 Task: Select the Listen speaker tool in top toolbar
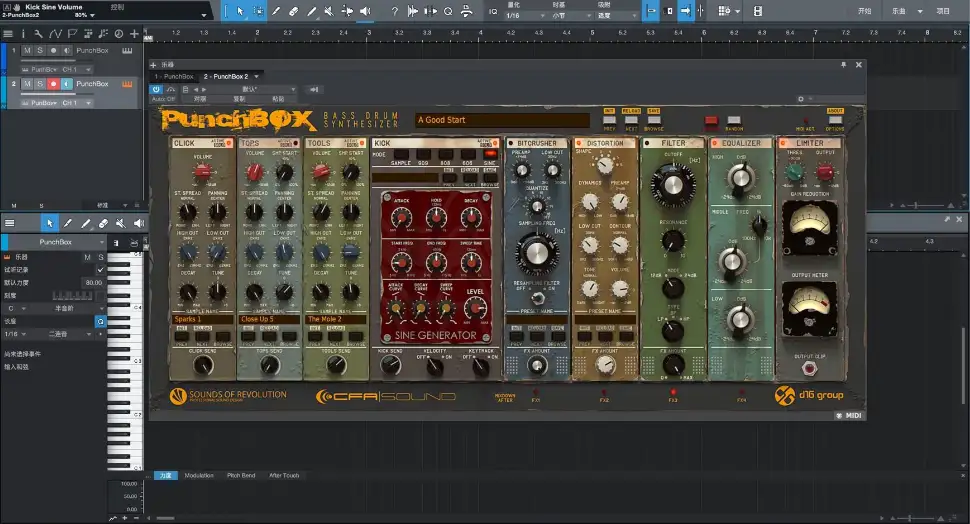pyautogui.click(x=365, y=11)
